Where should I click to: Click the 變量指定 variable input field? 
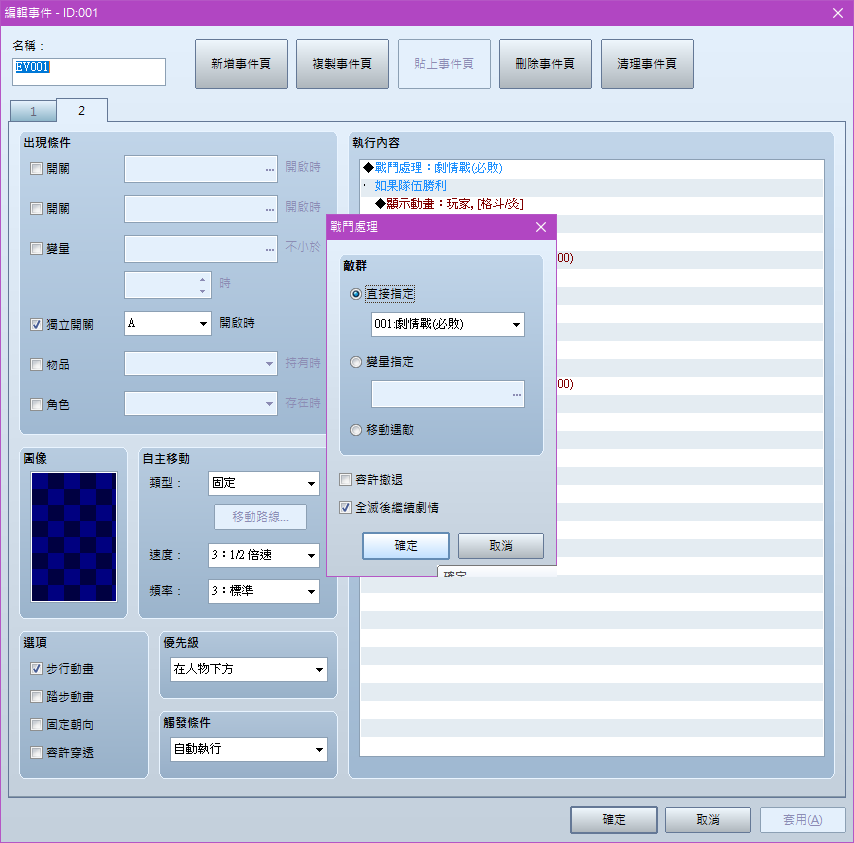pos(448,394)
